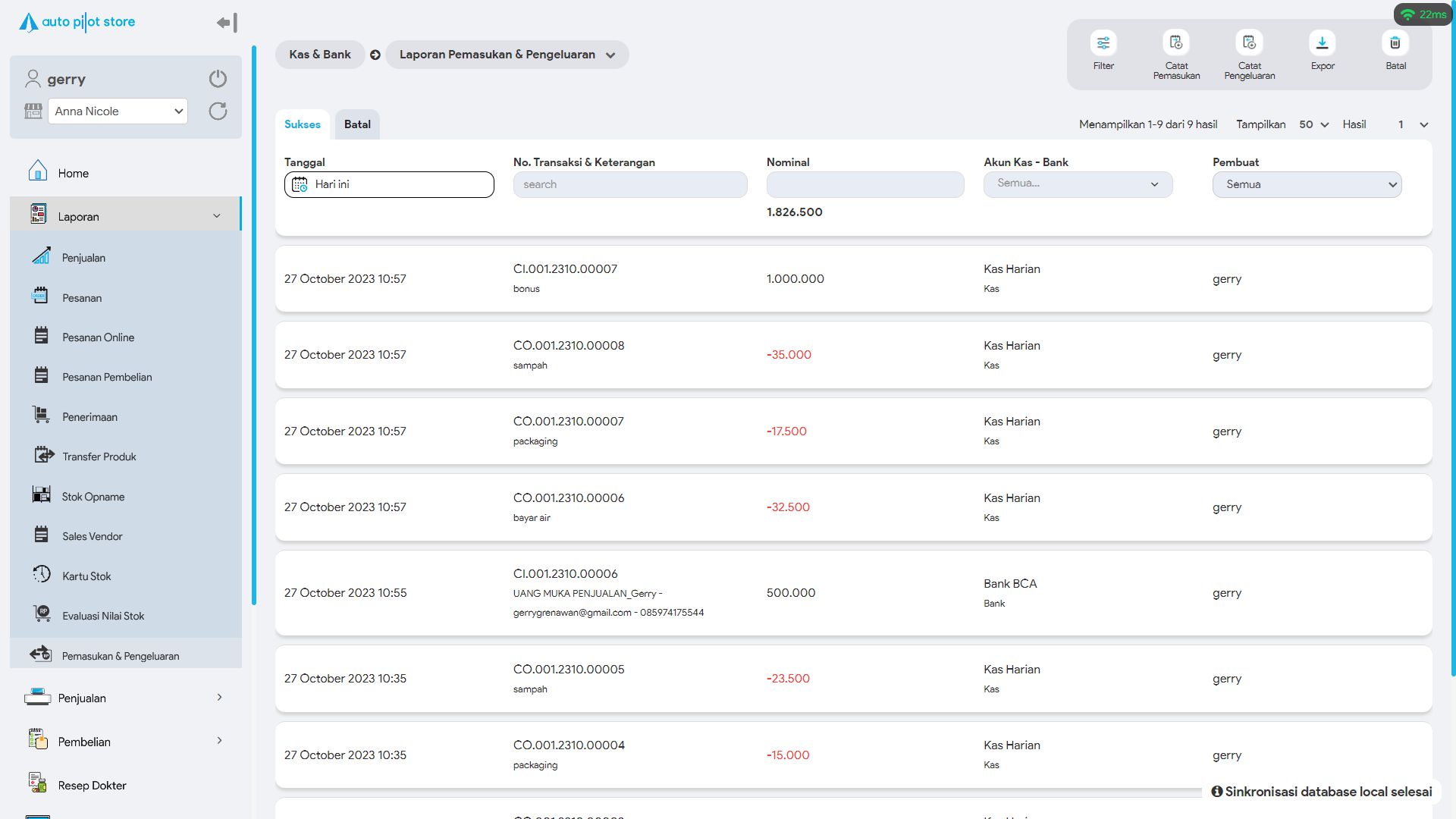The image size is (1456, 819).
Task: Click the Expor download icon
Action: [1322, 43]
